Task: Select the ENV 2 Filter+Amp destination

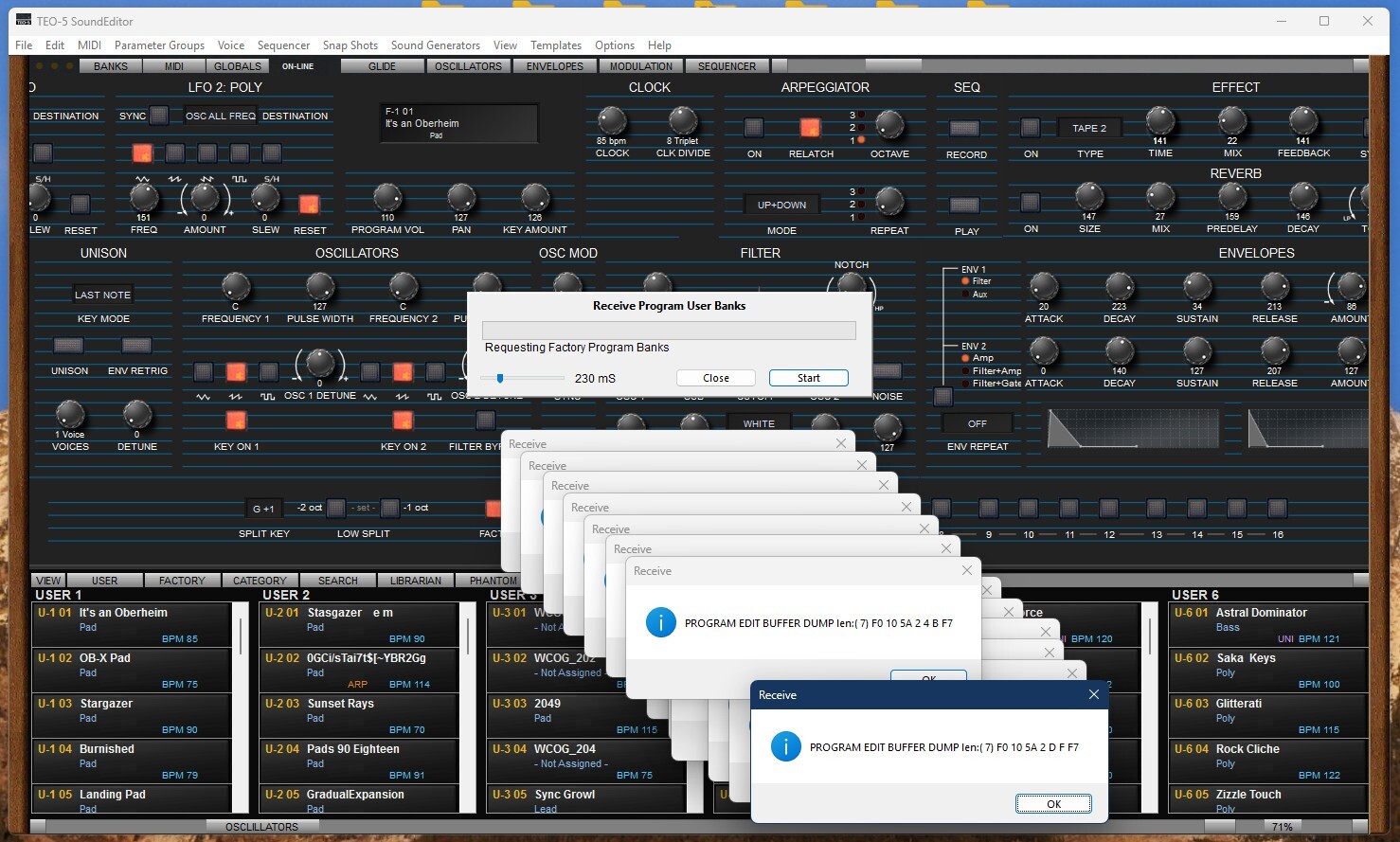Action: [x=991, y=370]
